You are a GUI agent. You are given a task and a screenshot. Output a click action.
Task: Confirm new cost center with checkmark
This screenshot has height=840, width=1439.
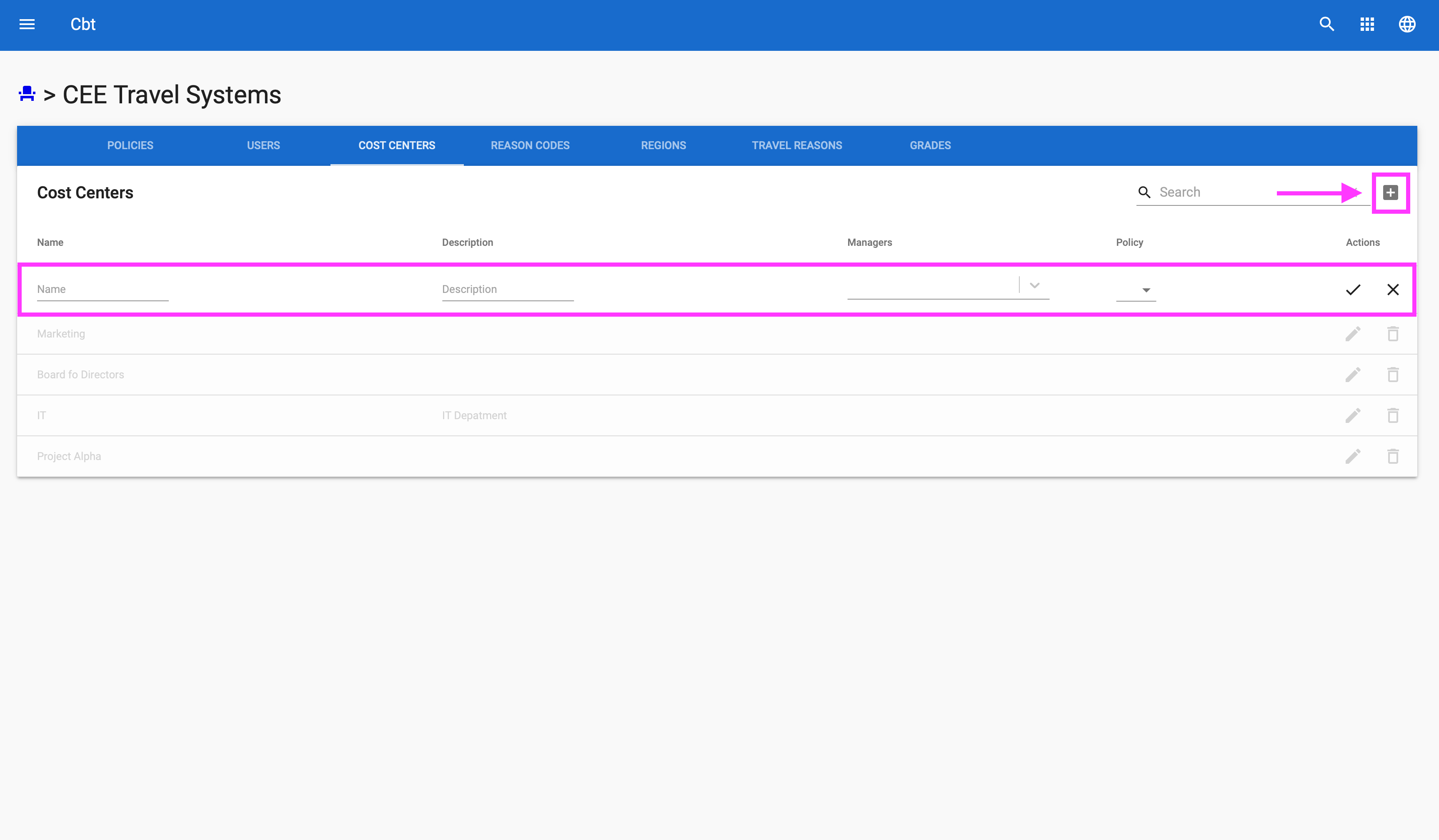click(x=1353, y=290)
